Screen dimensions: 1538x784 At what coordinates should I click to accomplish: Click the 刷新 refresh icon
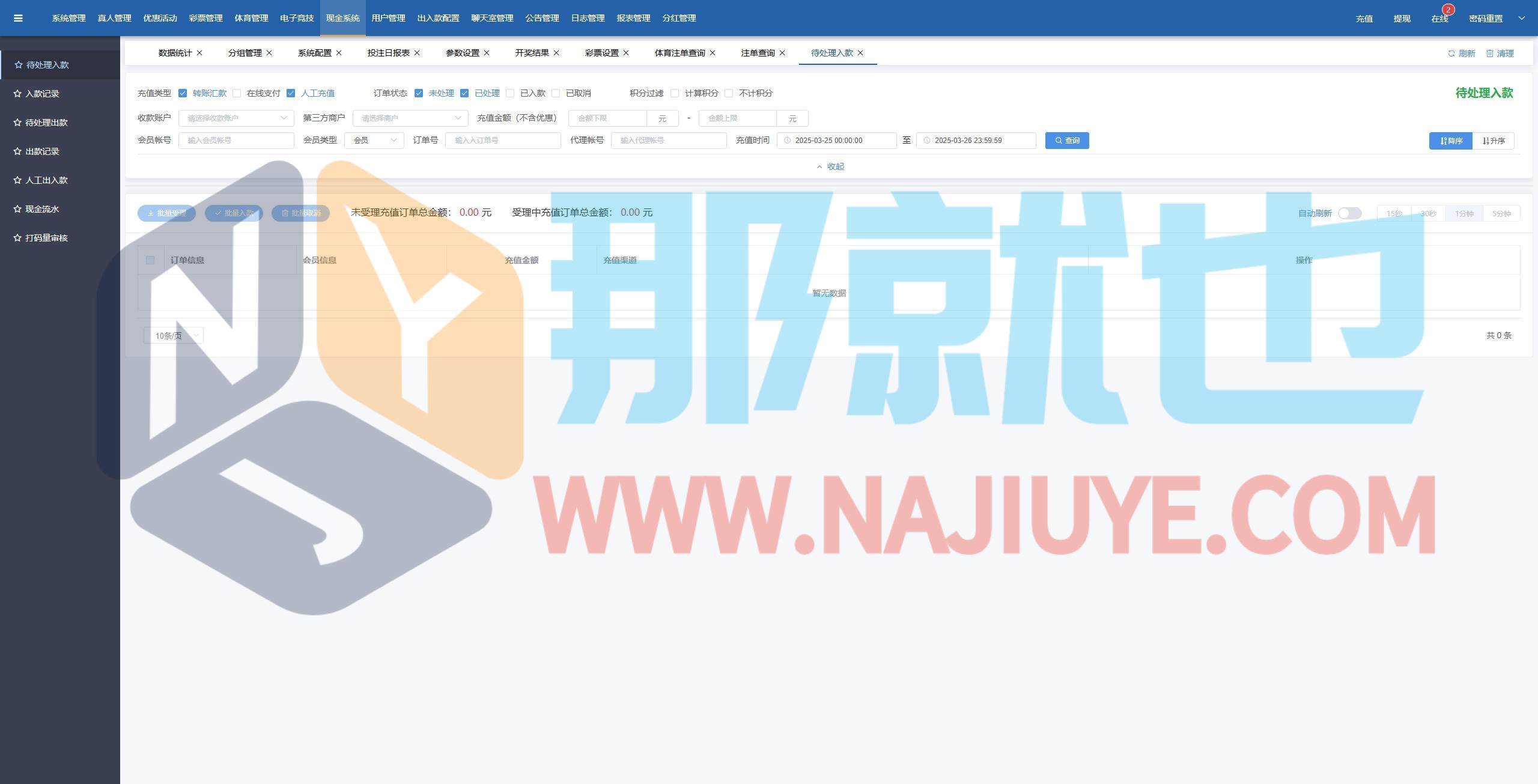point(1451,53)
